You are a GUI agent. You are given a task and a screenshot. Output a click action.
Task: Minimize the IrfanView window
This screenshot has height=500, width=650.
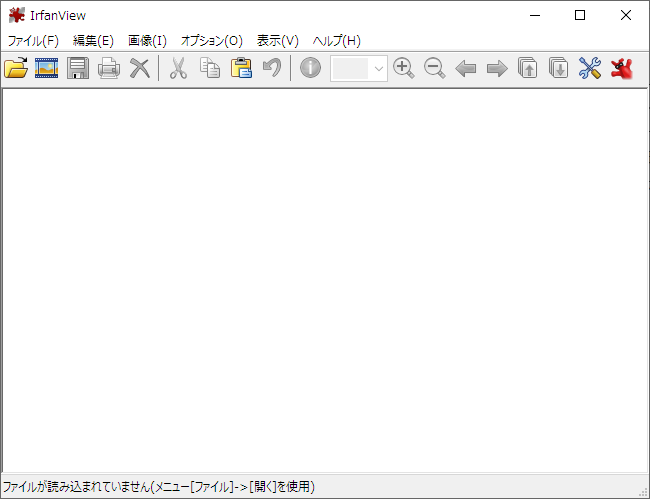(x=535, y=15)
